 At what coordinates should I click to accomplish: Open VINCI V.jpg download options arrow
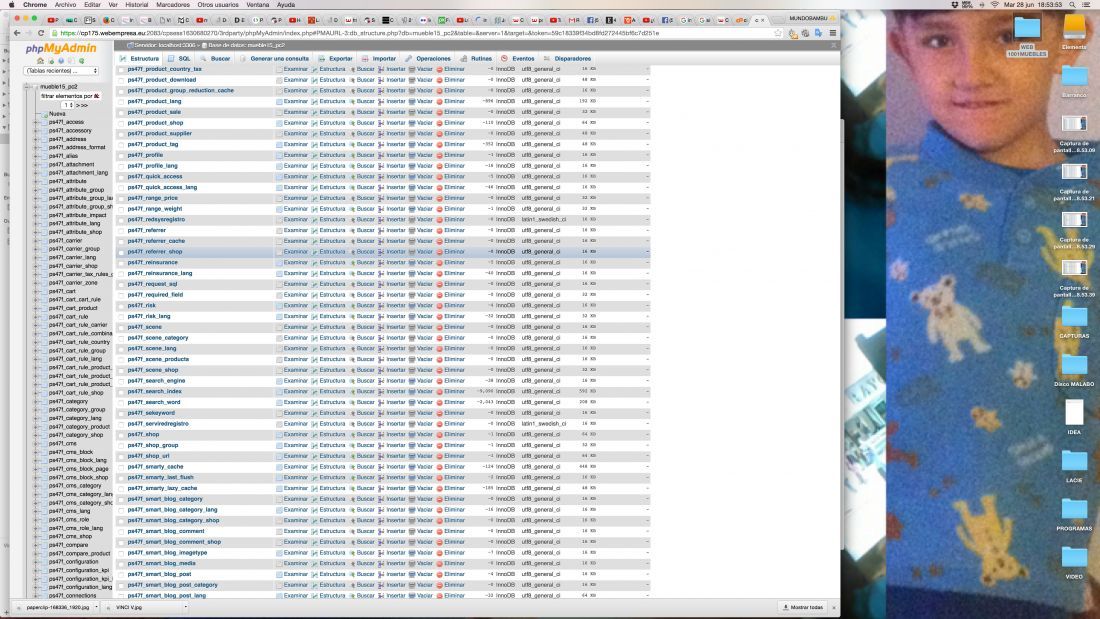(x=185, y=607)
